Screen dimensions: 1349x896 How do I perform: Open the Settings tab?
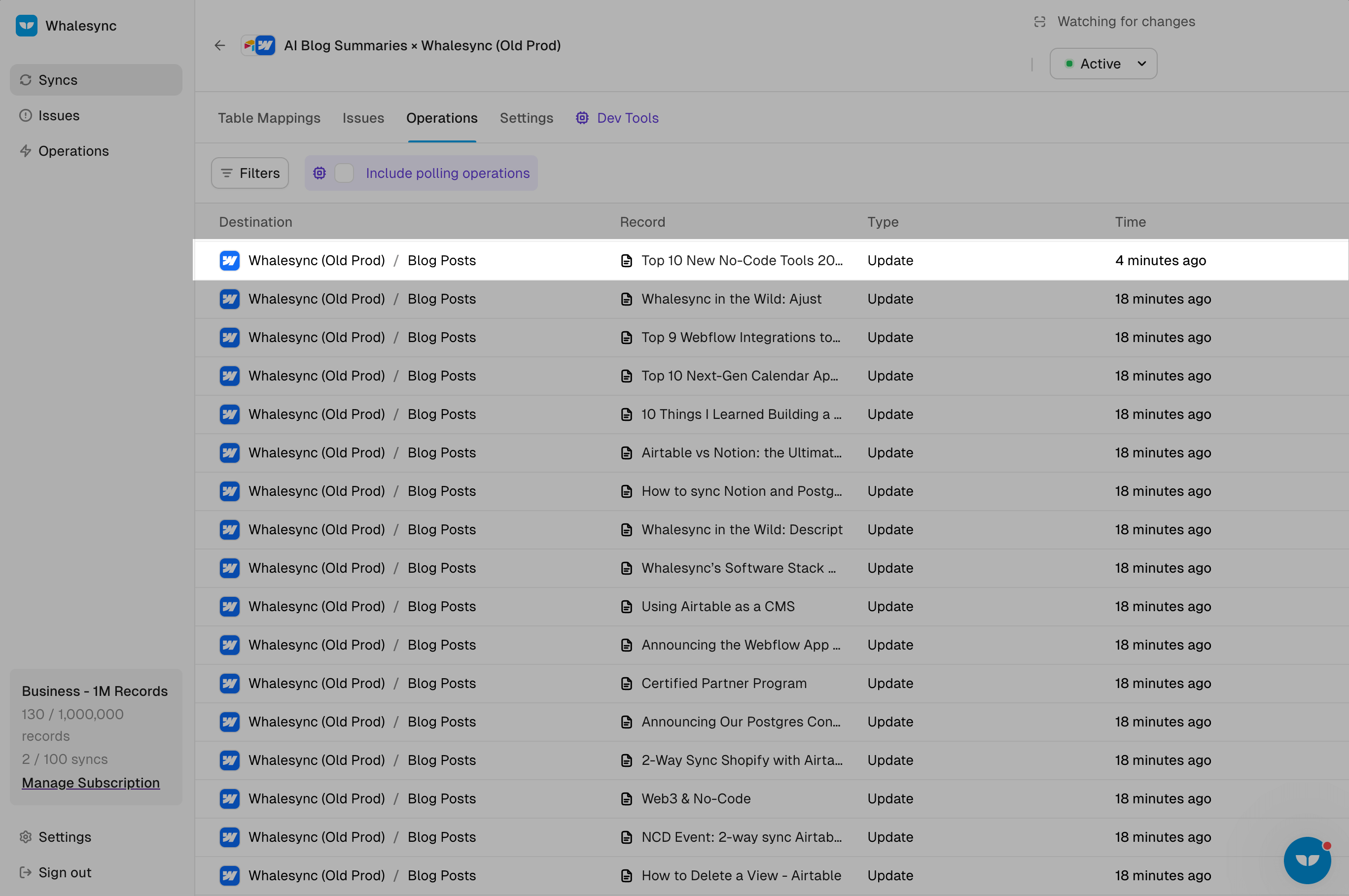pyautogui.click(x=526, y=118)
